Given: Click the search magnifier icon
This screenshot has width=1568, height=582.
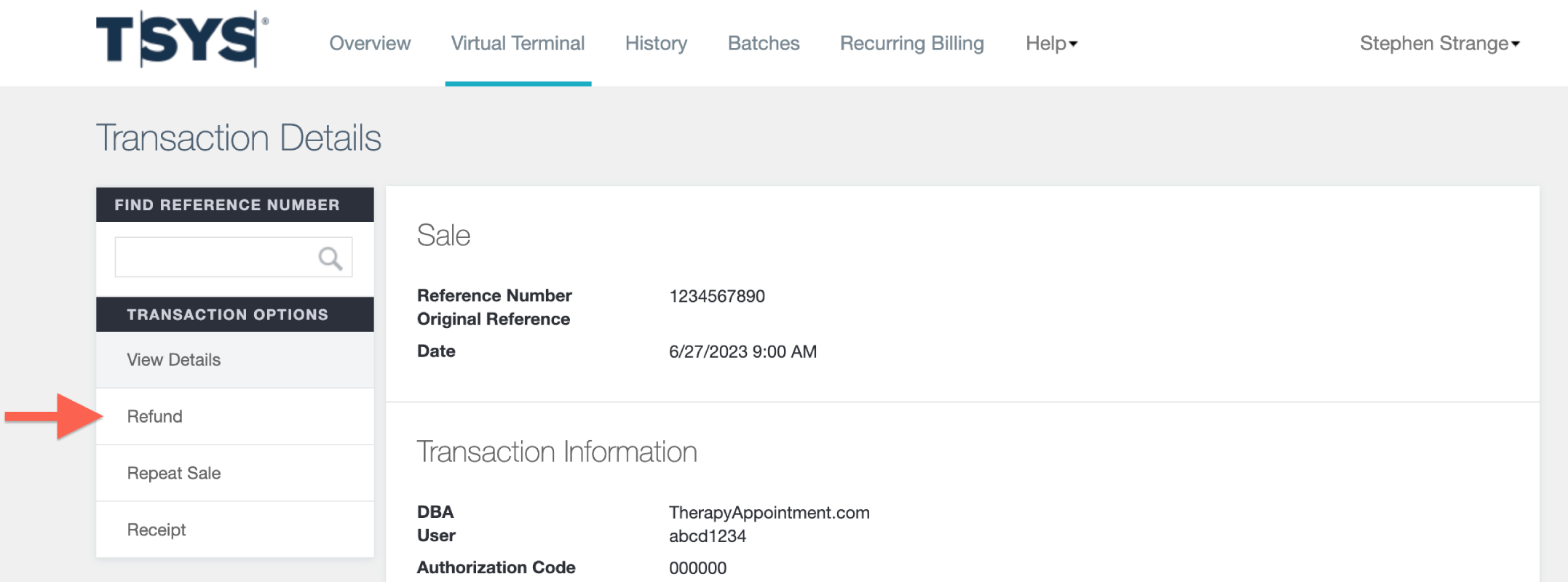Looking at the screenshot, I should tap(330, 258).
